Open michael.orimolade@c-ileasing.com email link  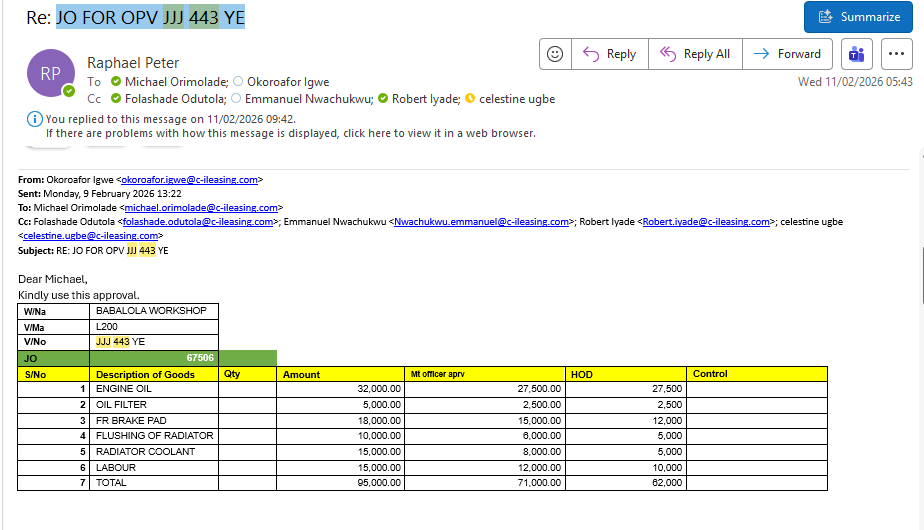201,208
